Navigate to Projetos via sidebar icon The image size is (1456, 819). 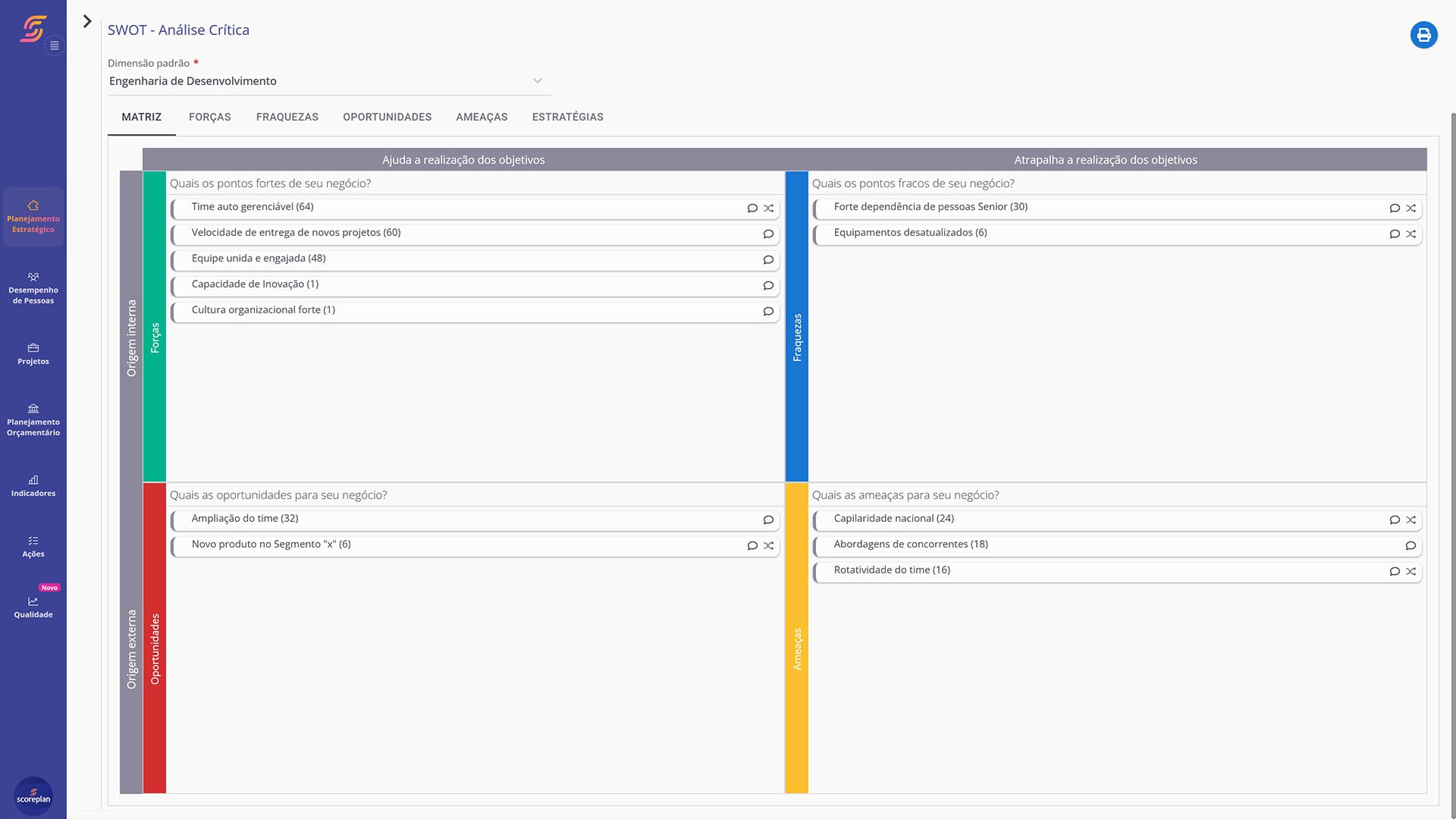coord(33,355)
